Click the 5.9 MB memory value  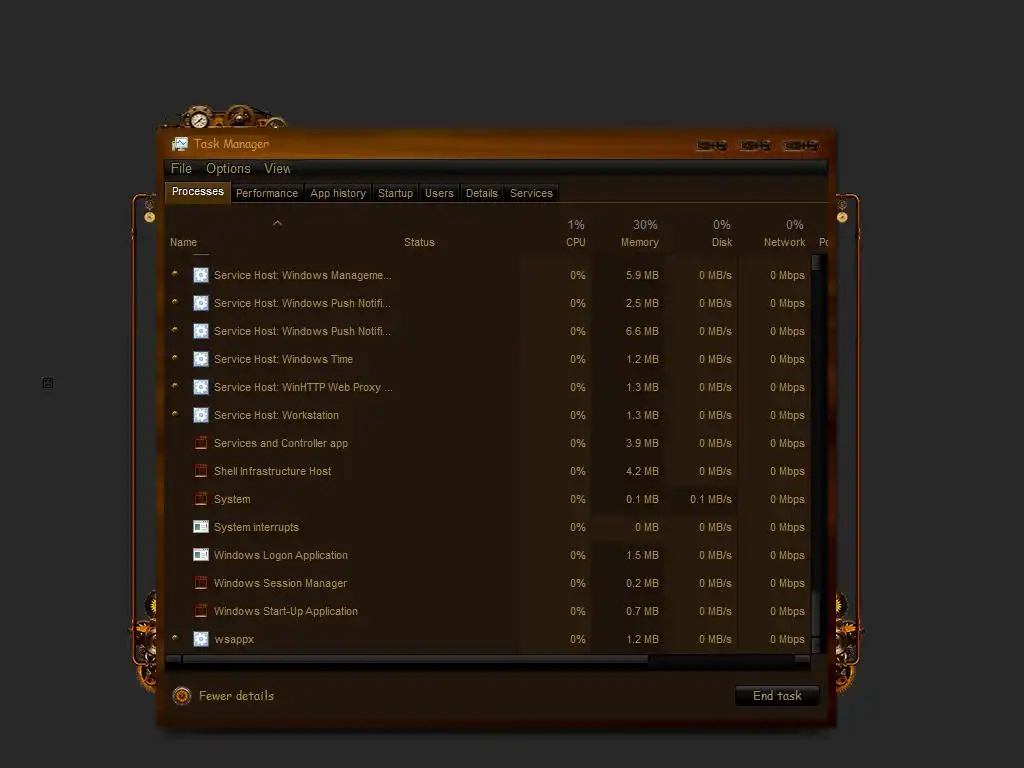click(642, 275)
